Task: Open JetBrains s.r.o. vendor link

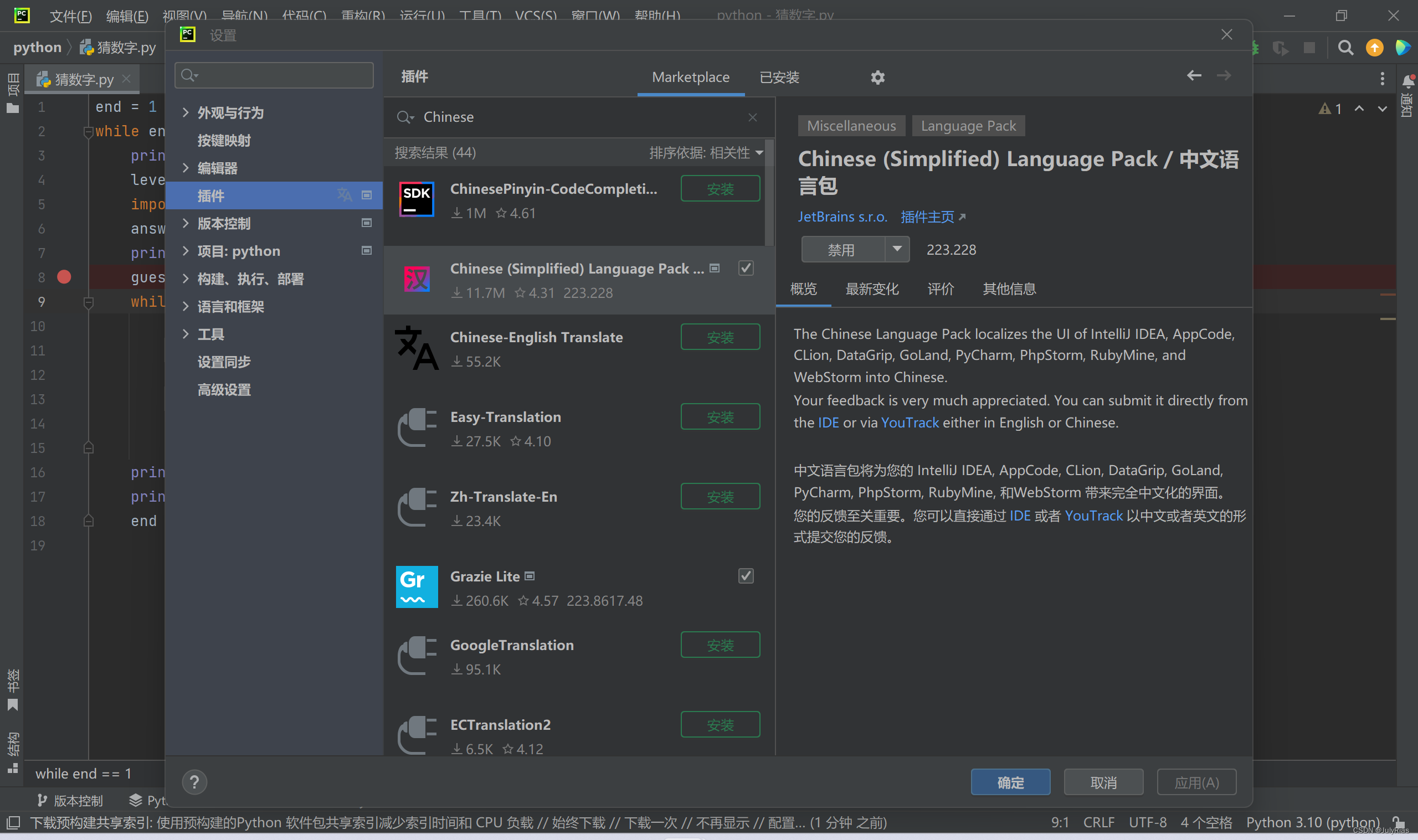Action: pos(842,217)
